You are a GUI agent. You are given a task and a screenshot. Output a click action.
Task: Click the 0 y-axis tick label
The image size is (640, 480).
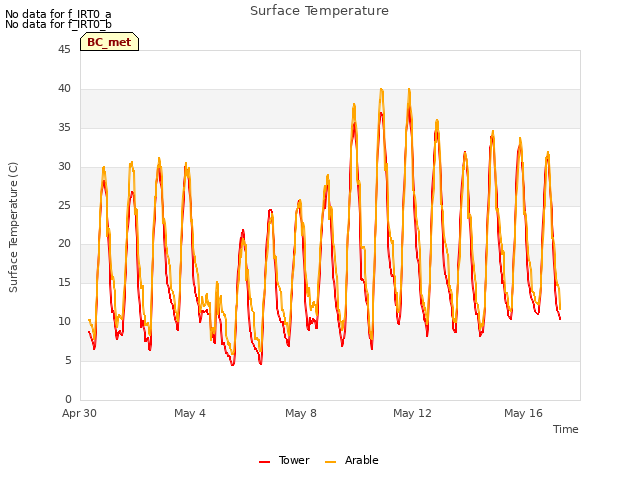(x=68, y=399)
